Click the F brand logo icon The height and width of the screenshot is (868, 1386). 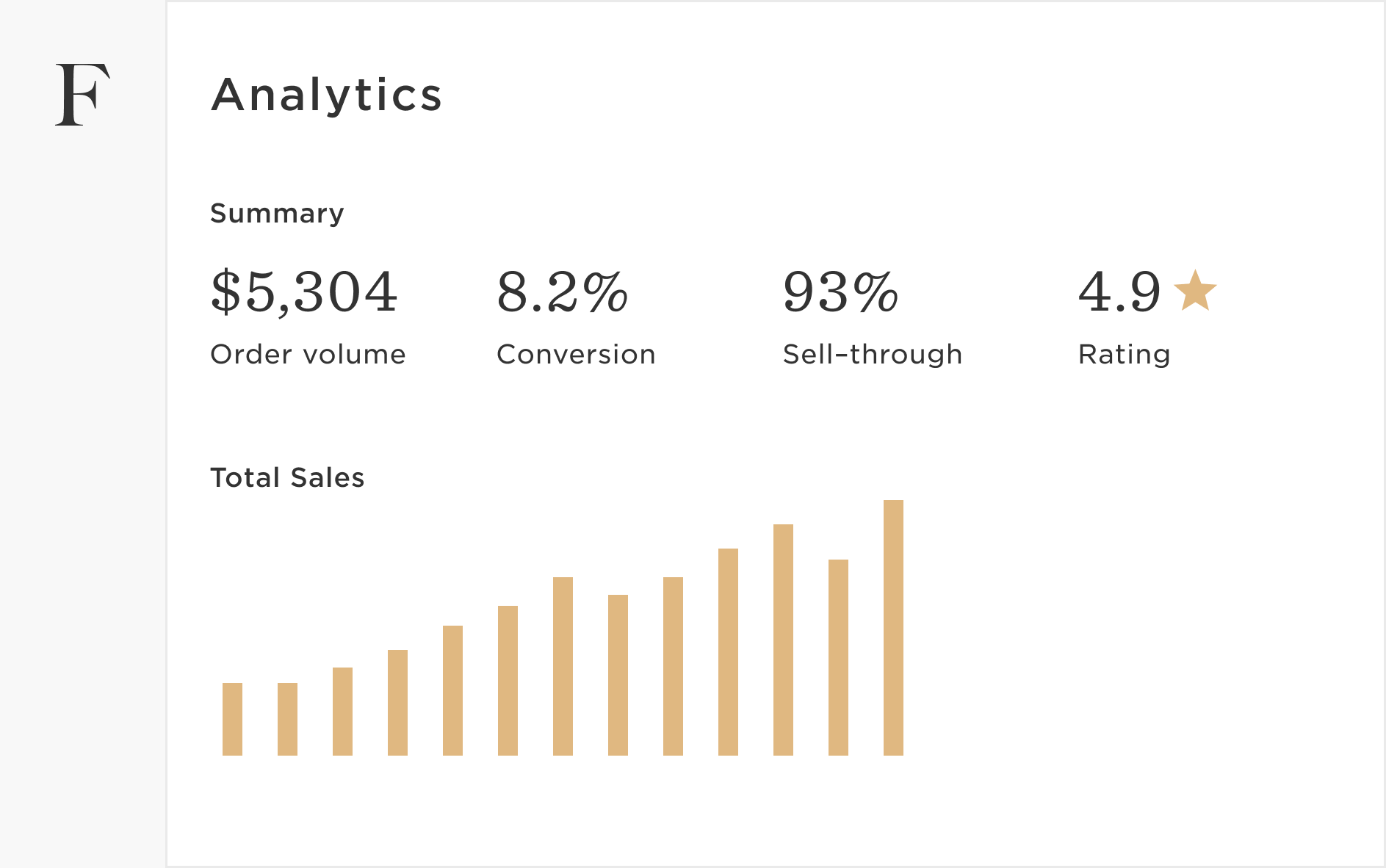[x=83, y=93]
